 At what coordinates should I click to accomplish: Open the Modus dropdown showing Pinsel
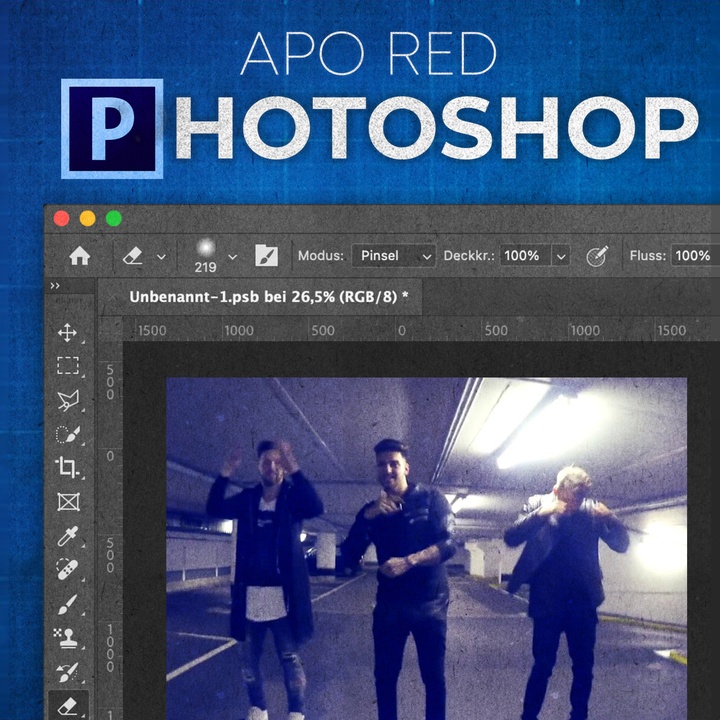[x=393, y=256]
